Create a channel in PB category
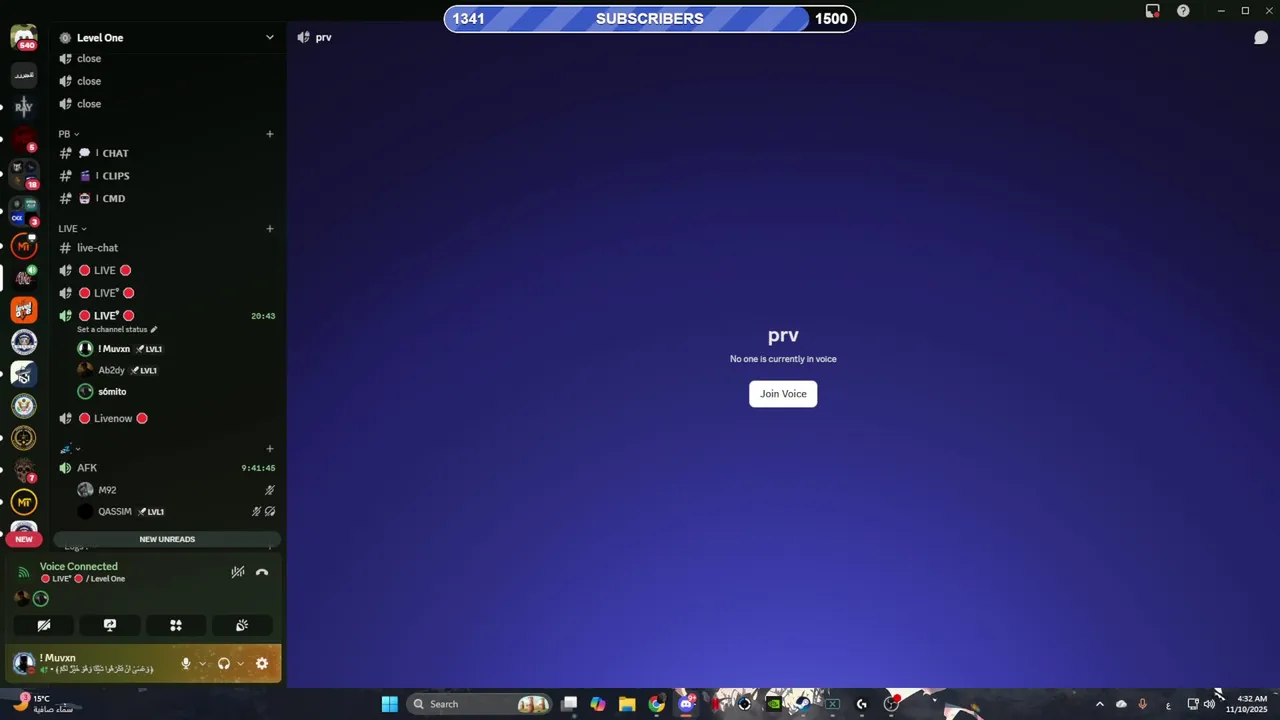The width and height of the screenshot is (1280, 720). coord(270,134)
